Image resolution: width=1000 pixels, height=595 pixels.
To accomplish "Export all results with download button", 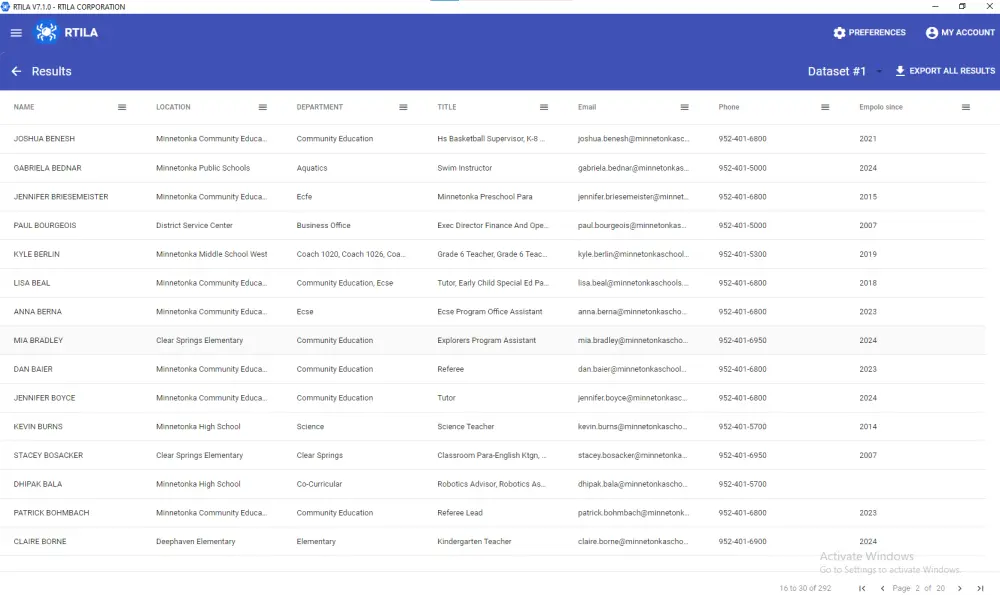I will point(945,71).
